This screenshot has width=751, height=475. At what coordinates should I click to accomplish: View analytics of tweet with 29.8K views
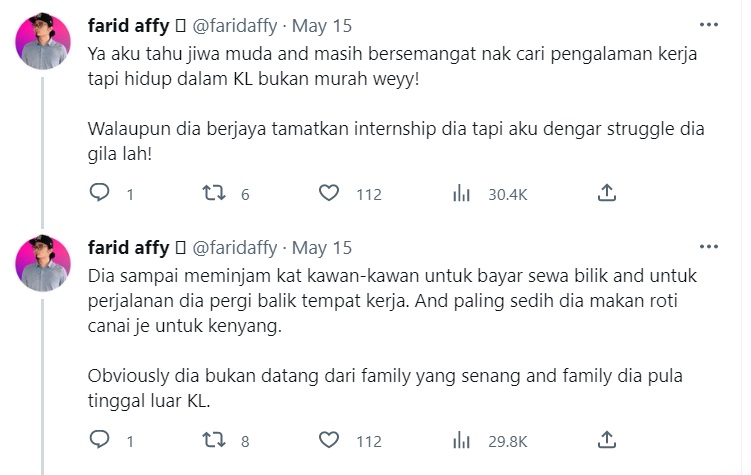click(x=462, y=440)
